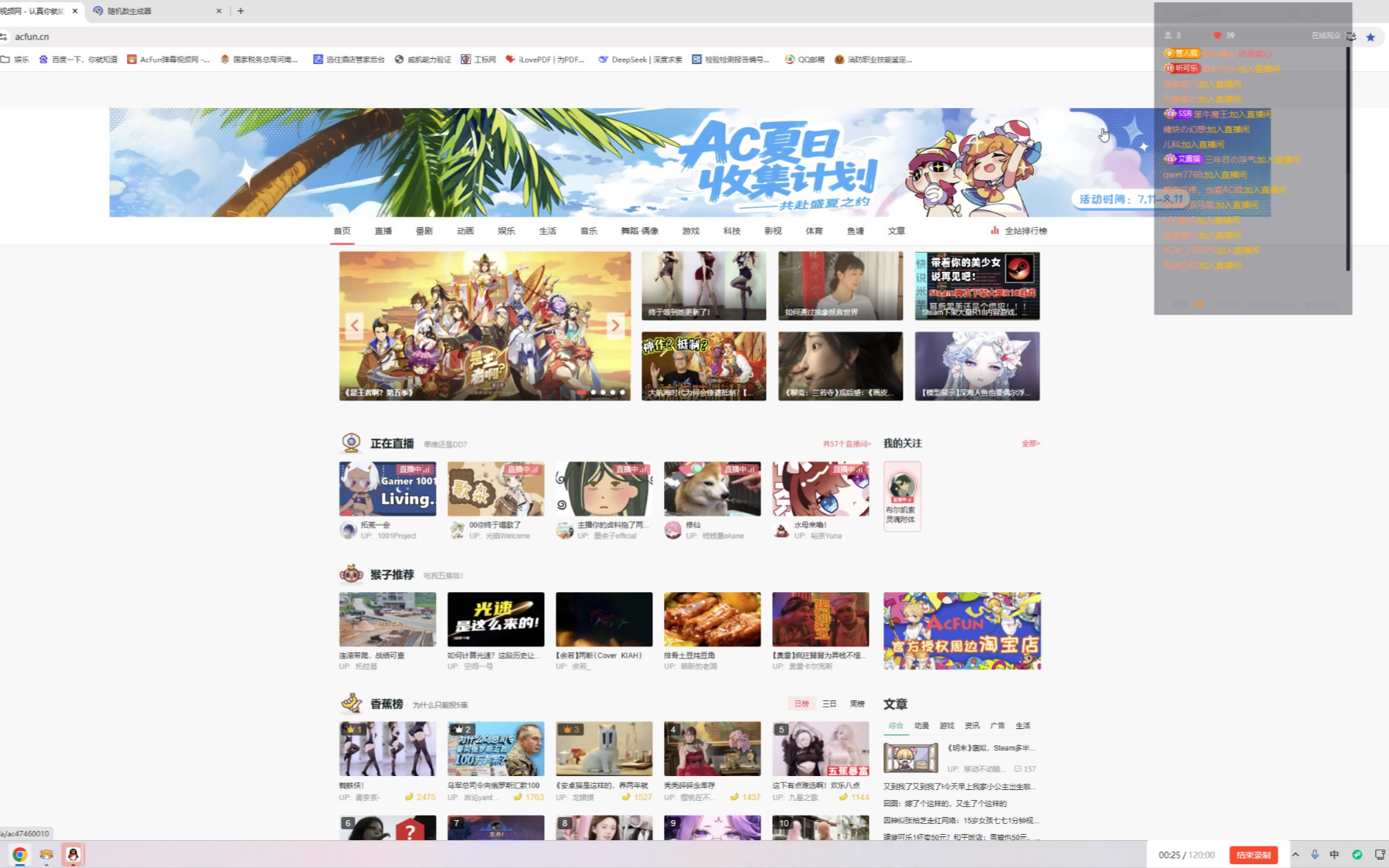Open the 全站排行榜 ranking chart icon
Screen dimensions: 1389x868
coord(995,230)
